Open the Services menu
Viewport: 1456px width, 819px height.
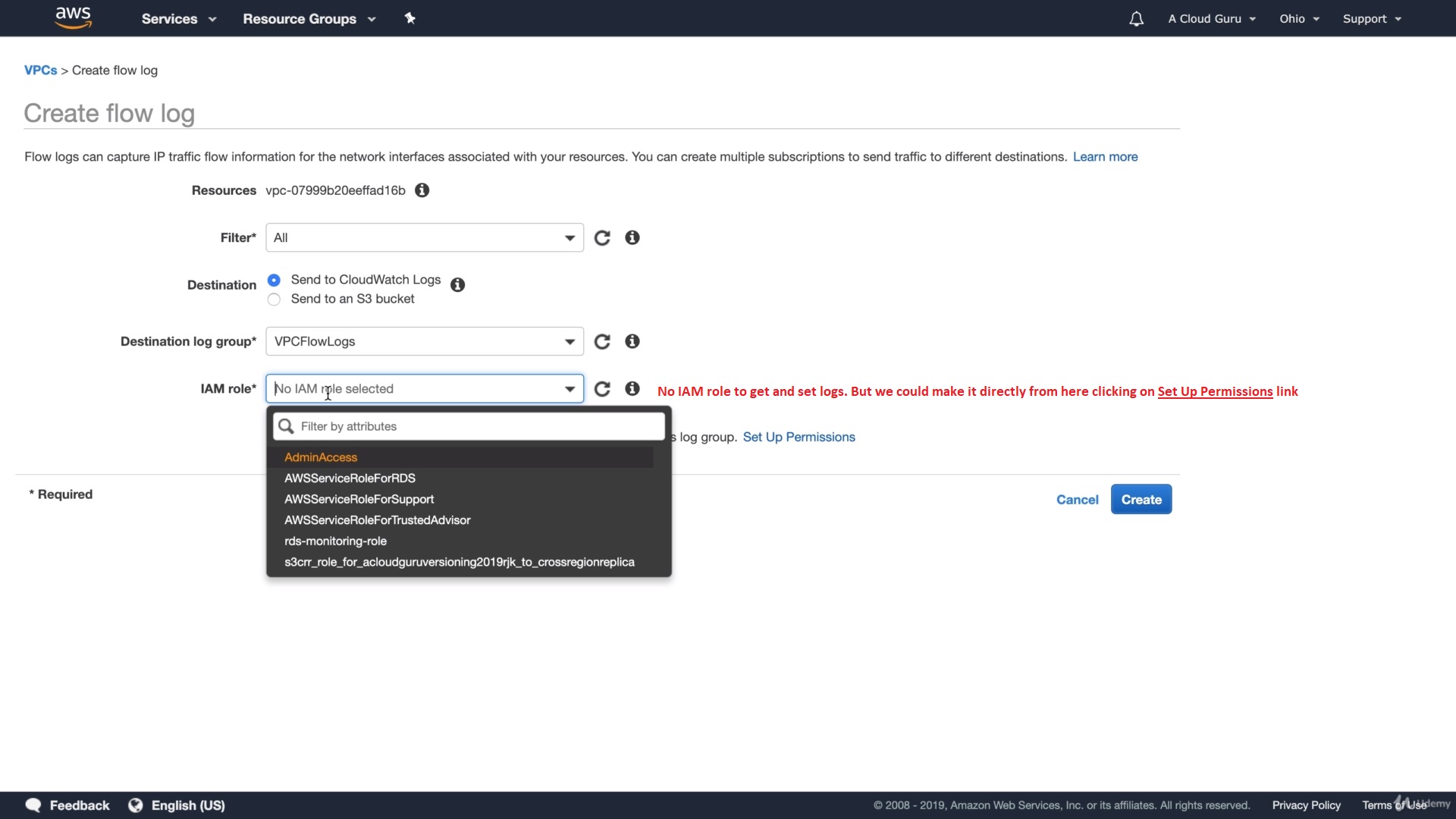coord(178,19)
